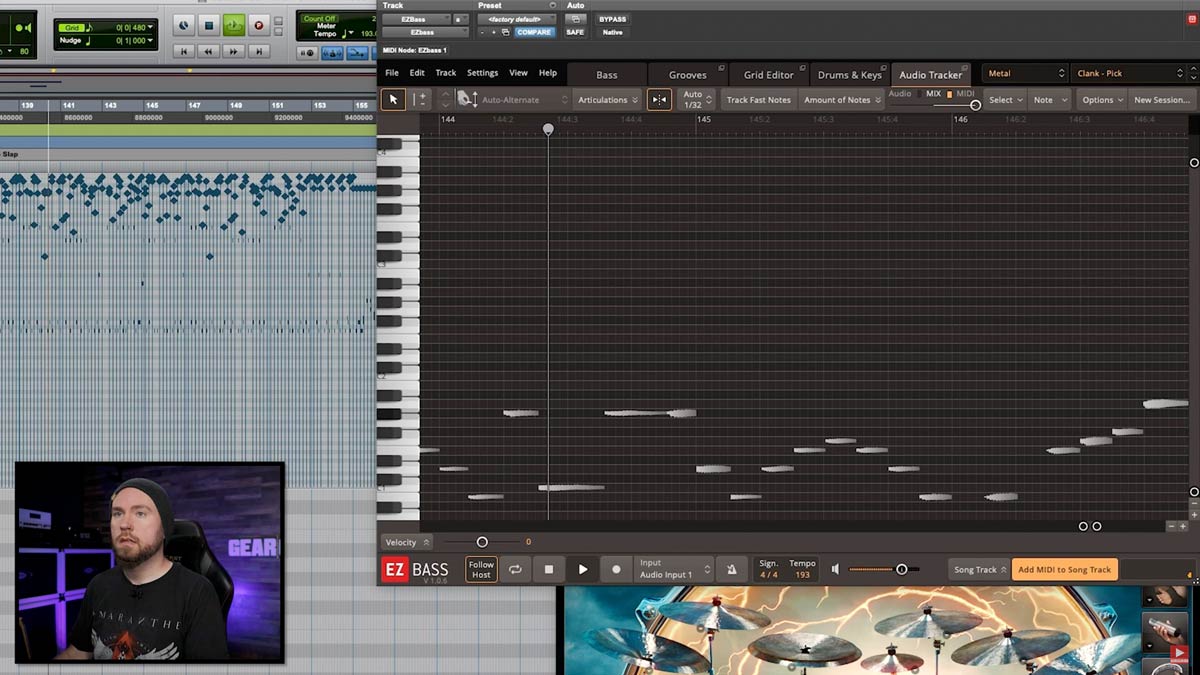Mute via the EZbass speaker icon
Viewport: 1200px width, 675px height.
coord(836,569)
